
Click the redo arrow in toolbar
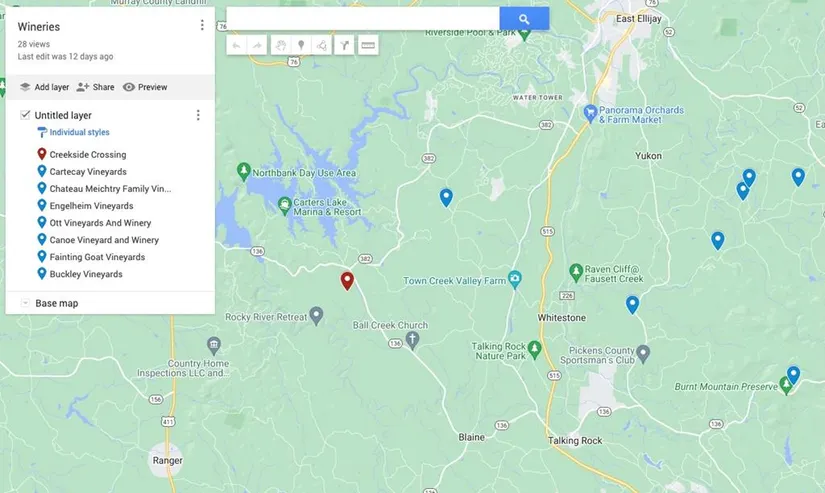[257, 45]
